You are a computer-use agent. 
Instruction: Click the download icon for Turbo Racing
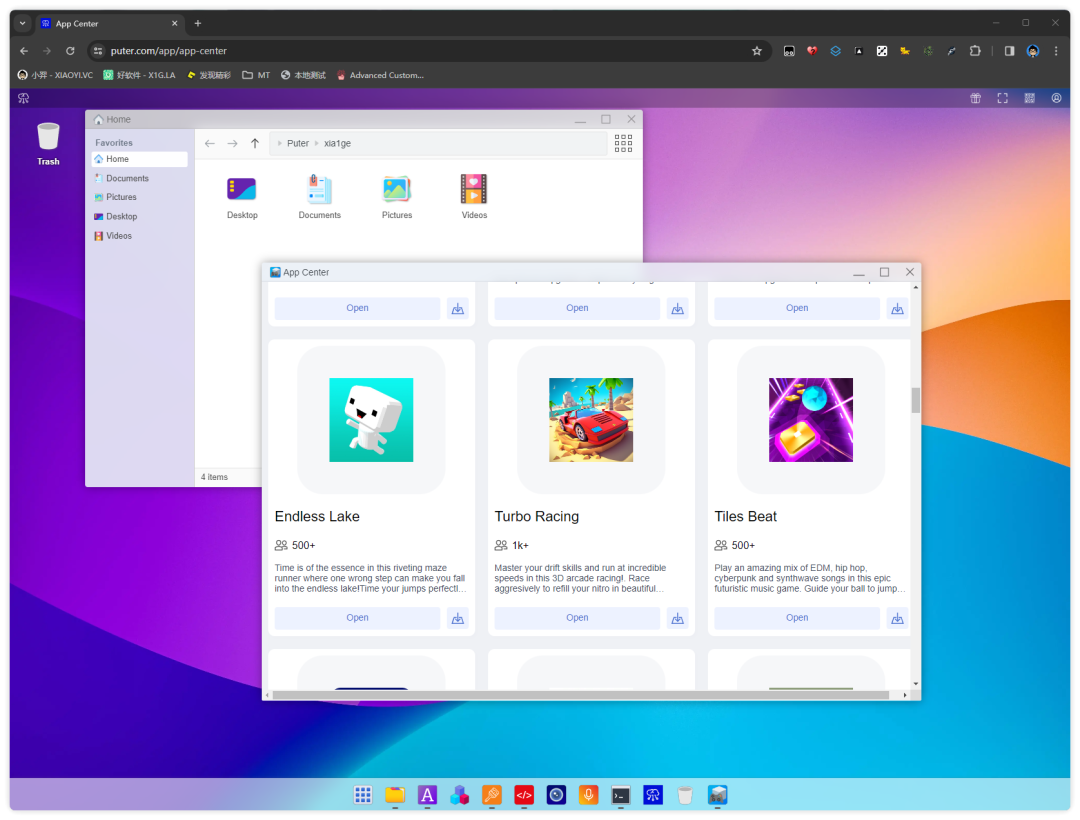point(678,618)
